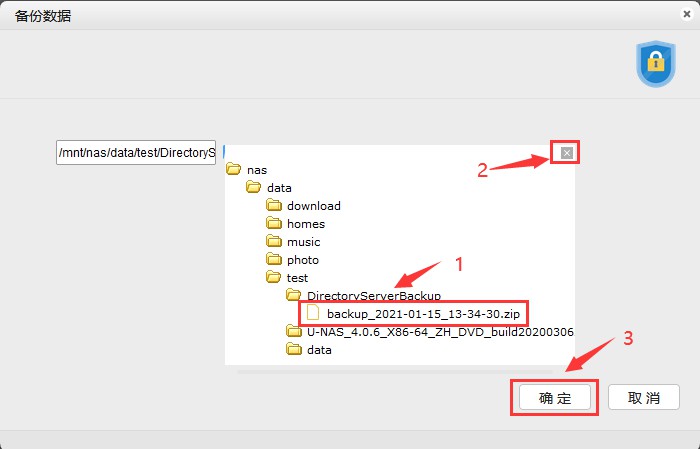This screenshot has width=700, height=449.
Task: Click the homes folder icon
Action: [274, 224]
